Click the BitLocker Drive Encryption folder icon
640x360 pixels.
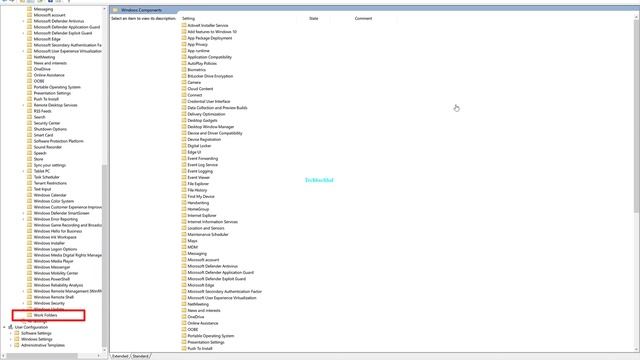[x=184, y=76]
